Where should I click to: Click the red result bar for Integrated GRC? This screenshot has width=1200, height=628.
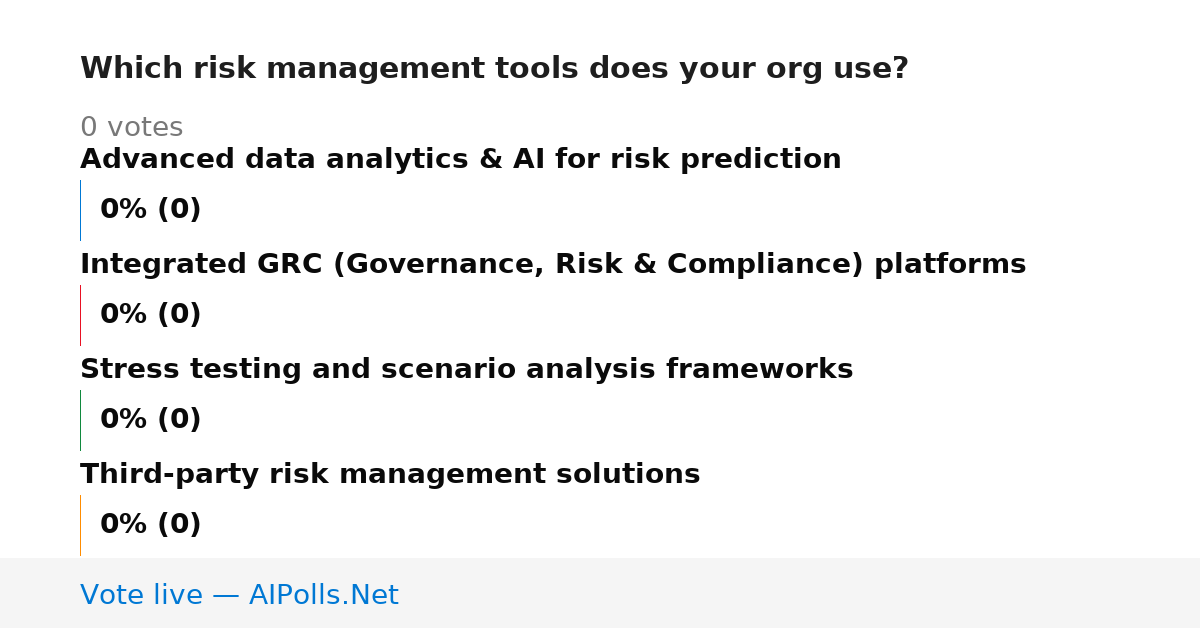(x=80, y=315)
